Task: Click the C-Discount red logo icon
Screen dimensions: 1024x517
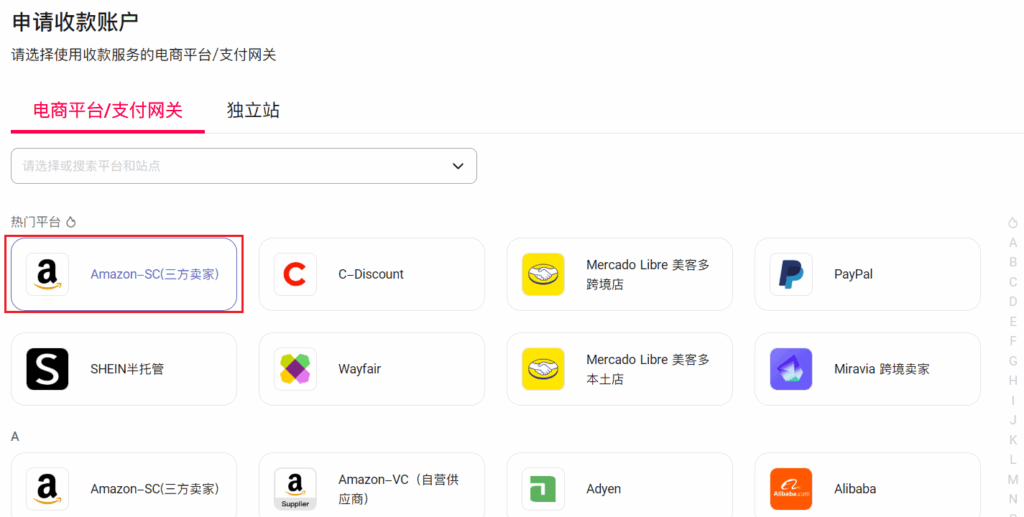Action: point(295,274)
